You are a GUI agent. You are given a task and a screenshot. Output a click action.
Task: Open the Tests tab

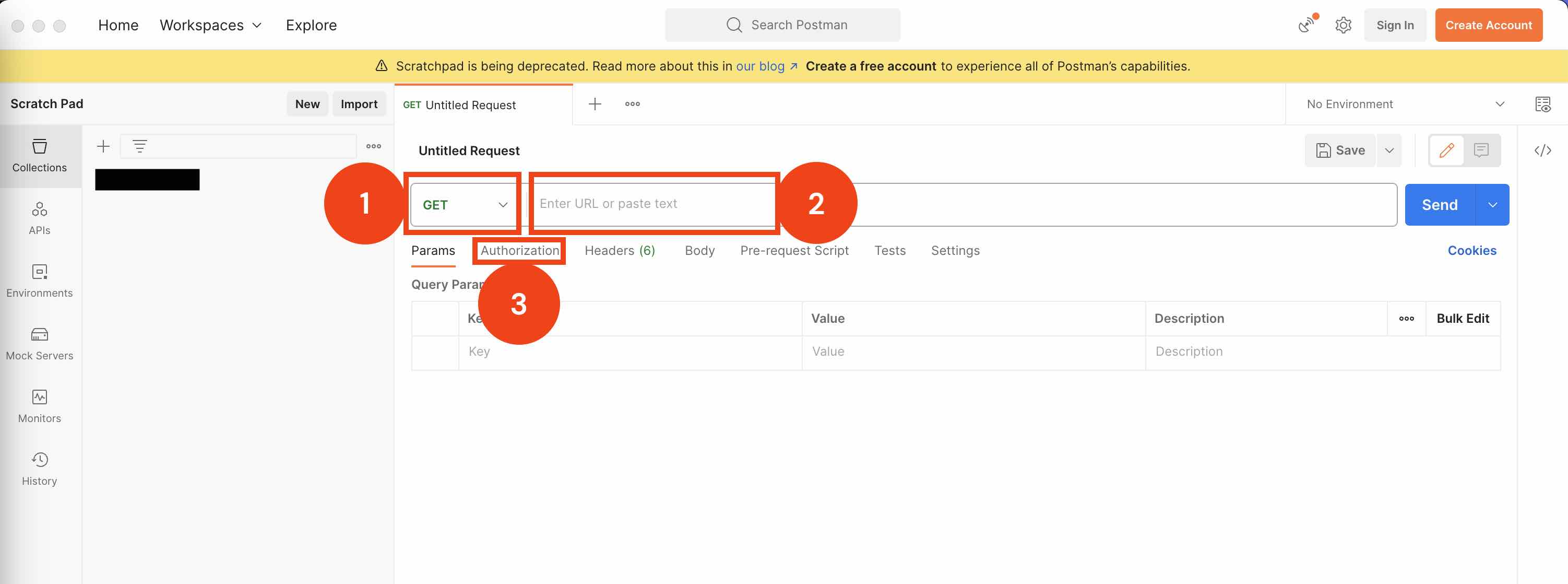[890, 250]
